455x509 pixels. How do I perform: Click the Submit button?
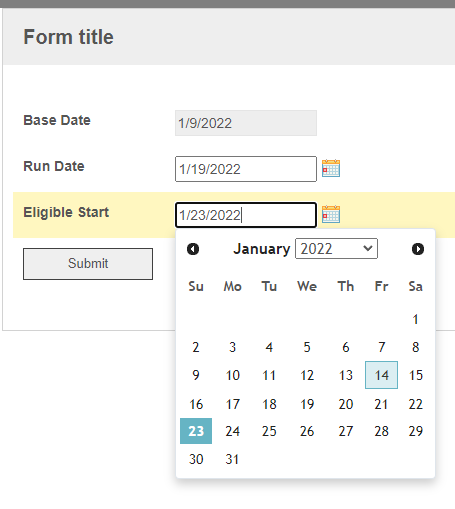(x=88, y=264)
